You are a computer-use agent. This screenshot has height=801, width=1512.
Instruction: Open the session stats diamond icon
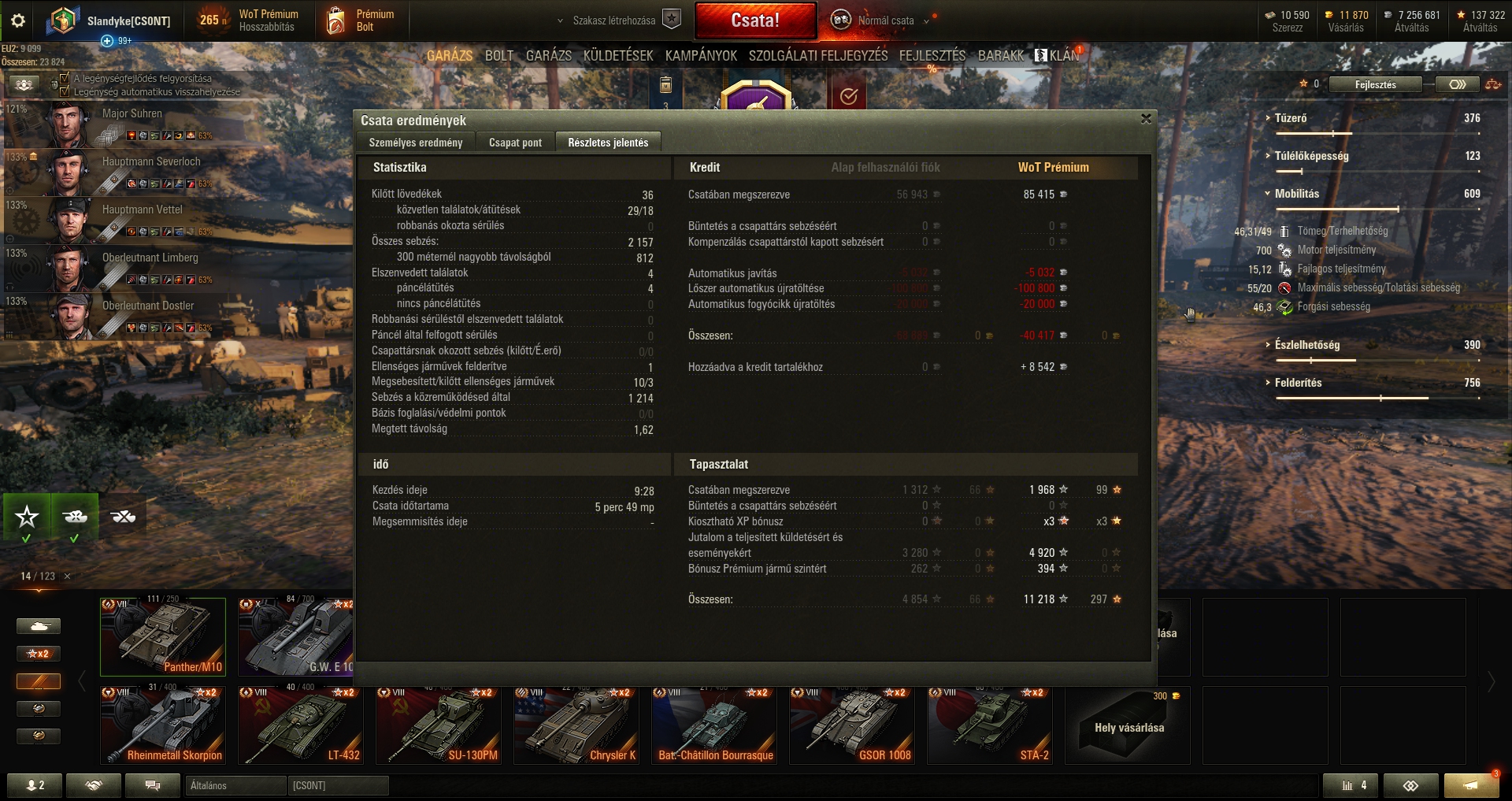coord(1410,785)
